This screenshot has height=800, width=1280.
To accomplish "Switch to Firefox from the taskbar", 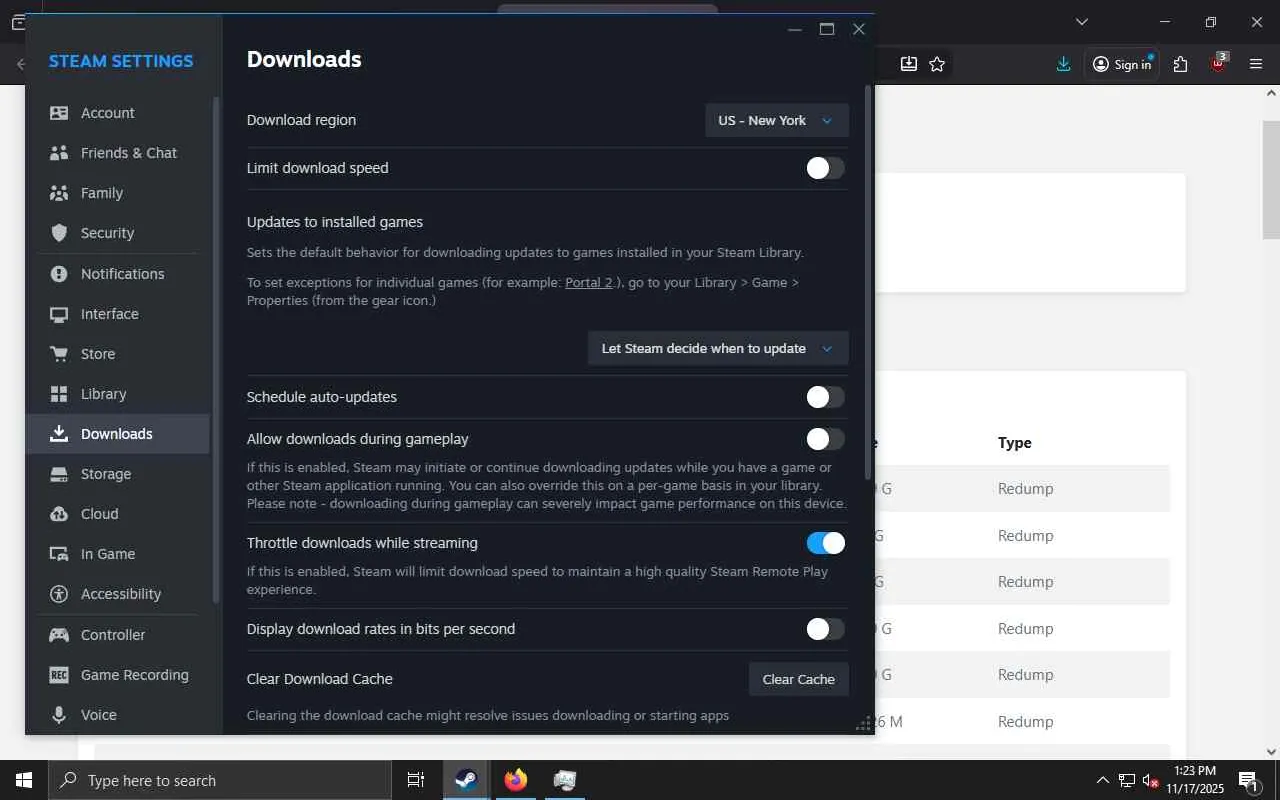I will coord(515,780).
